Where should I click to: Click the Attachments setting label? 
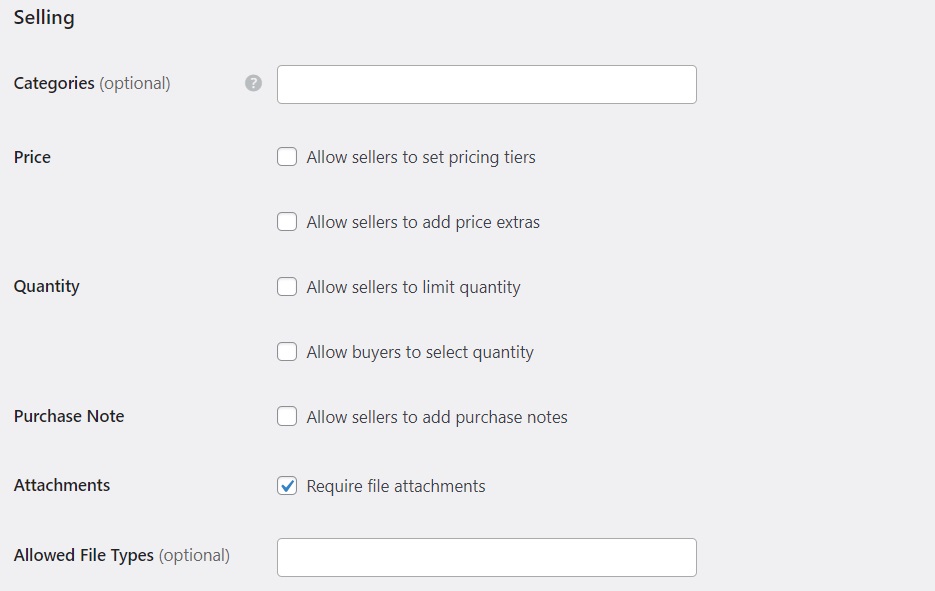point(62,485)
